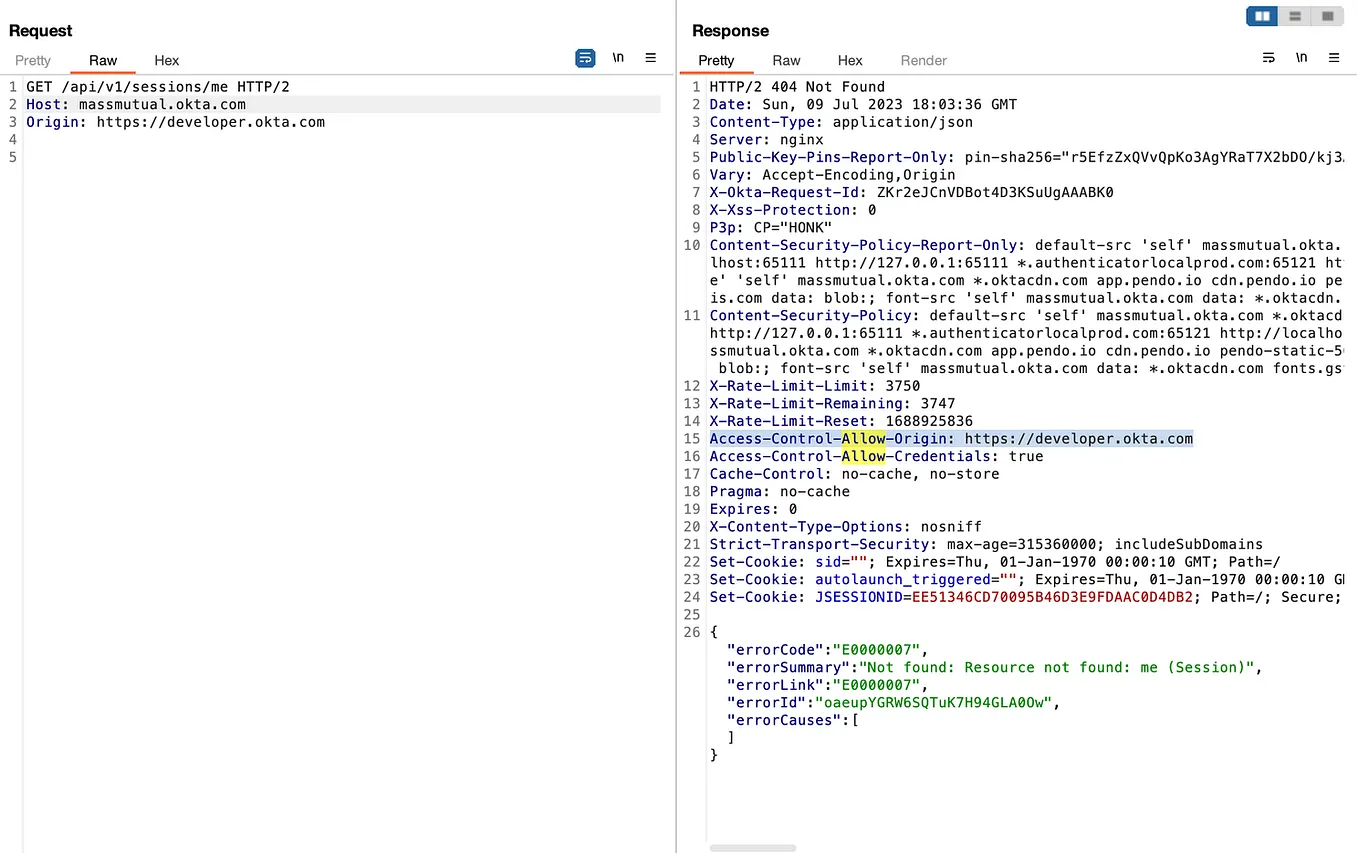Image resolution: width=1358 pixels, height=853 pixels.
Task: Select the highlighted Access-Control-Allow-Origin header
Action: click(950, 438)
